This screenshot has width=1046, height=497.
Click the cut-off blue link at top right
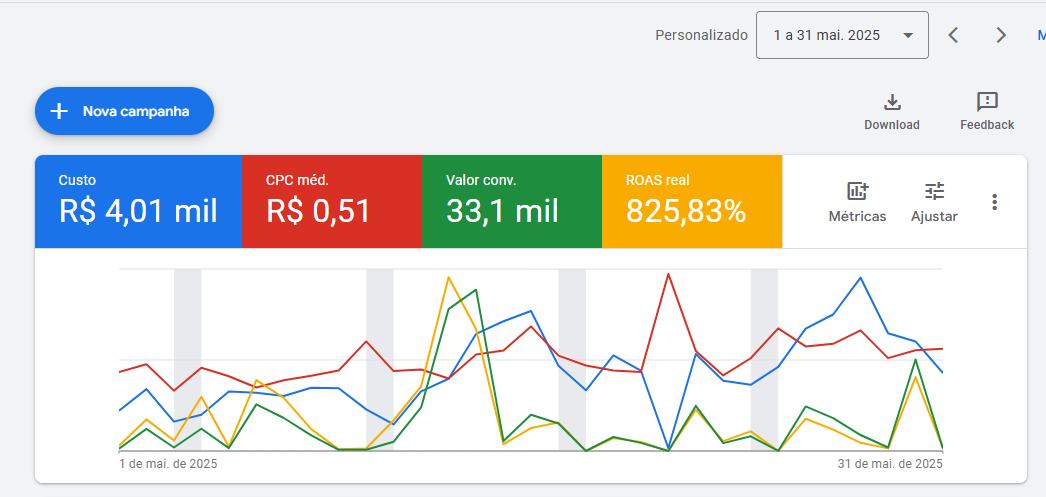[1041, 36]
